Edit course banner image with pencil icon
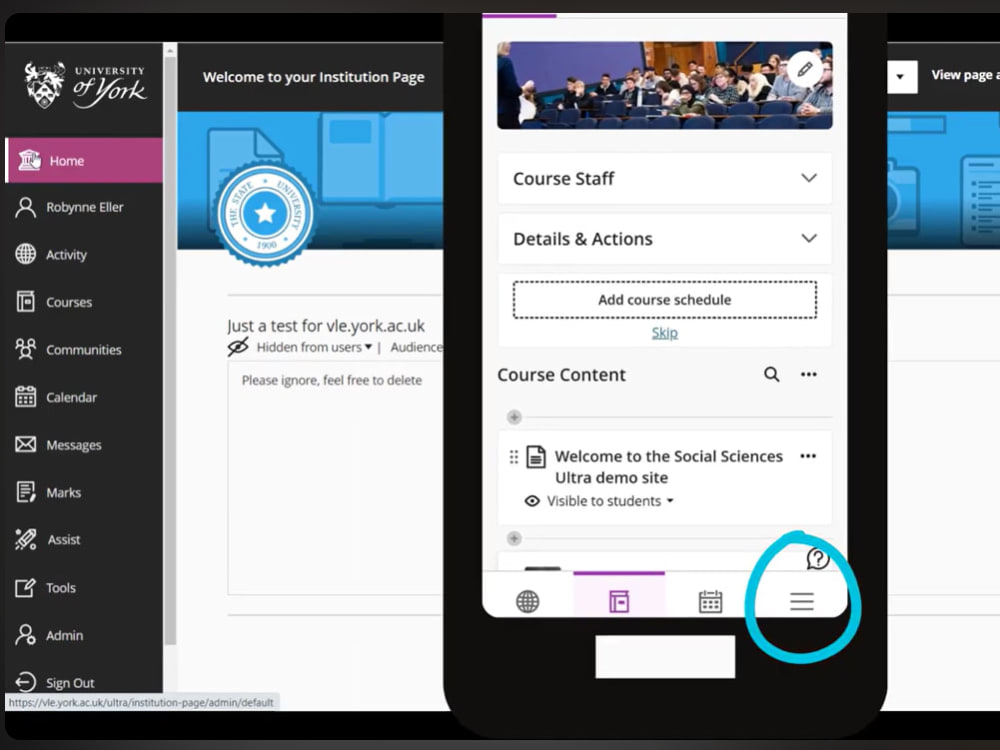1000x750 pixels. click(x=805, y=69)
